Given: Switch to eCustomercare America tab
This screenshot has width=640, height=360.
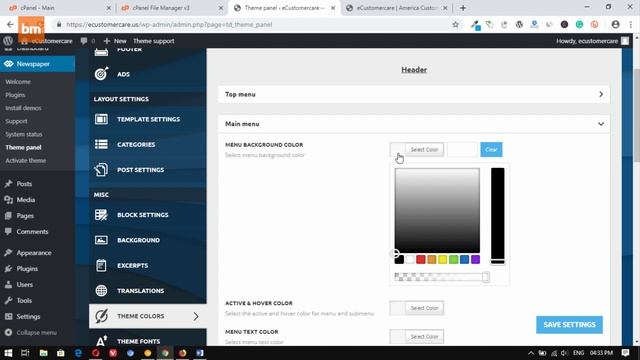Looking at the screenshot, I should tap(397, 8).
